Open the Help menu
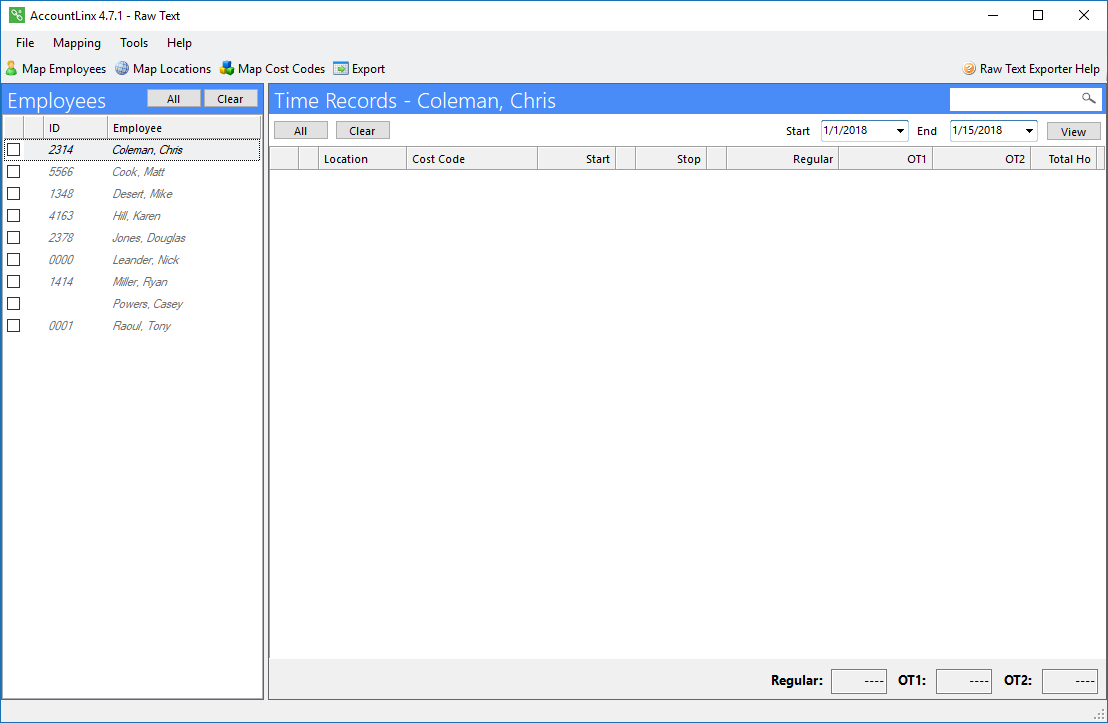1108x723 pixels. click(179, 43)
